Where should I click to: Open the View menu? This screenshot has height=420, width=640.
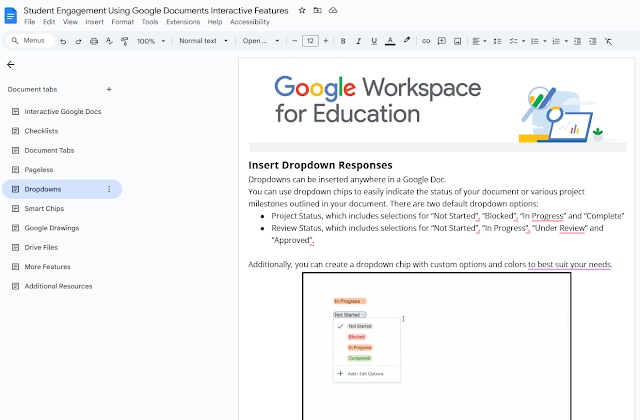pyautogui.click(x=70, y=22)
